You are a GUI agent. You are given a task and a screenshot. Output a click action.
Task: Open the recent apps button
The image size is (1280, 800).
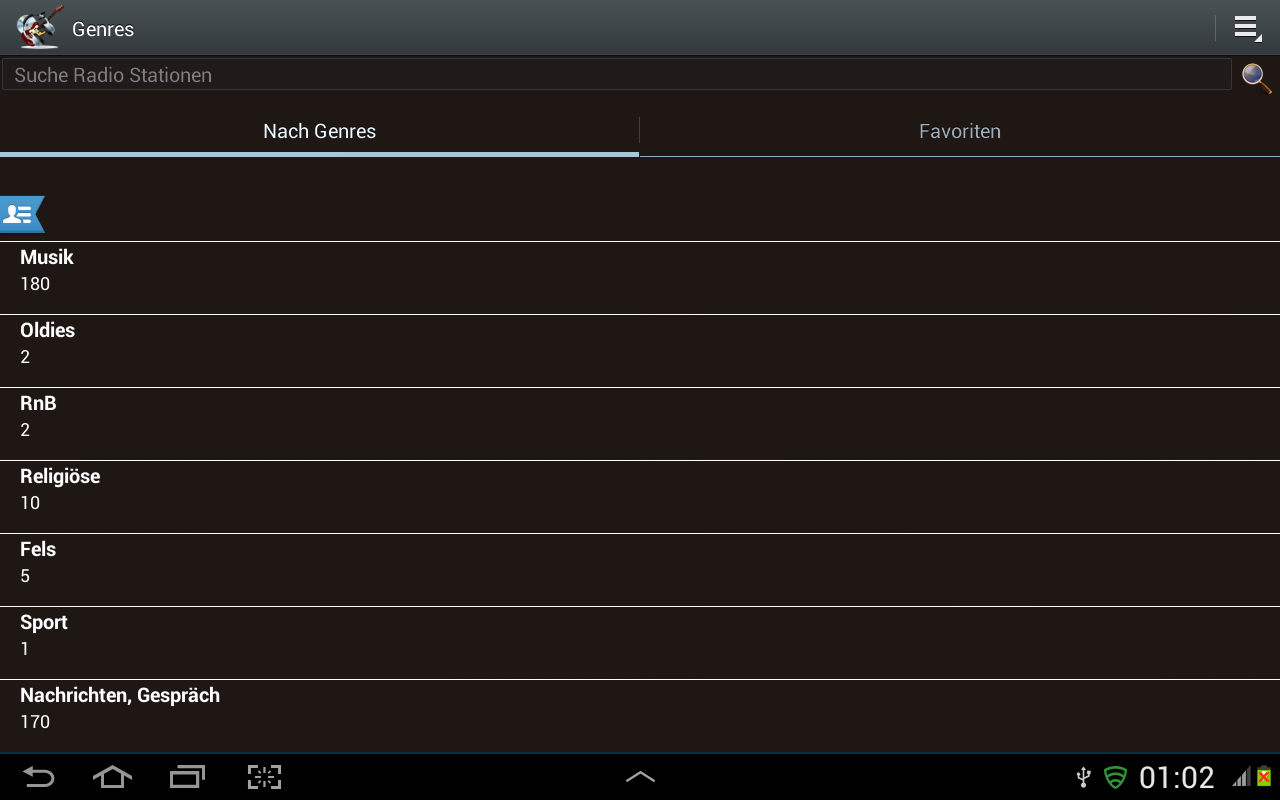click(187, 777)
